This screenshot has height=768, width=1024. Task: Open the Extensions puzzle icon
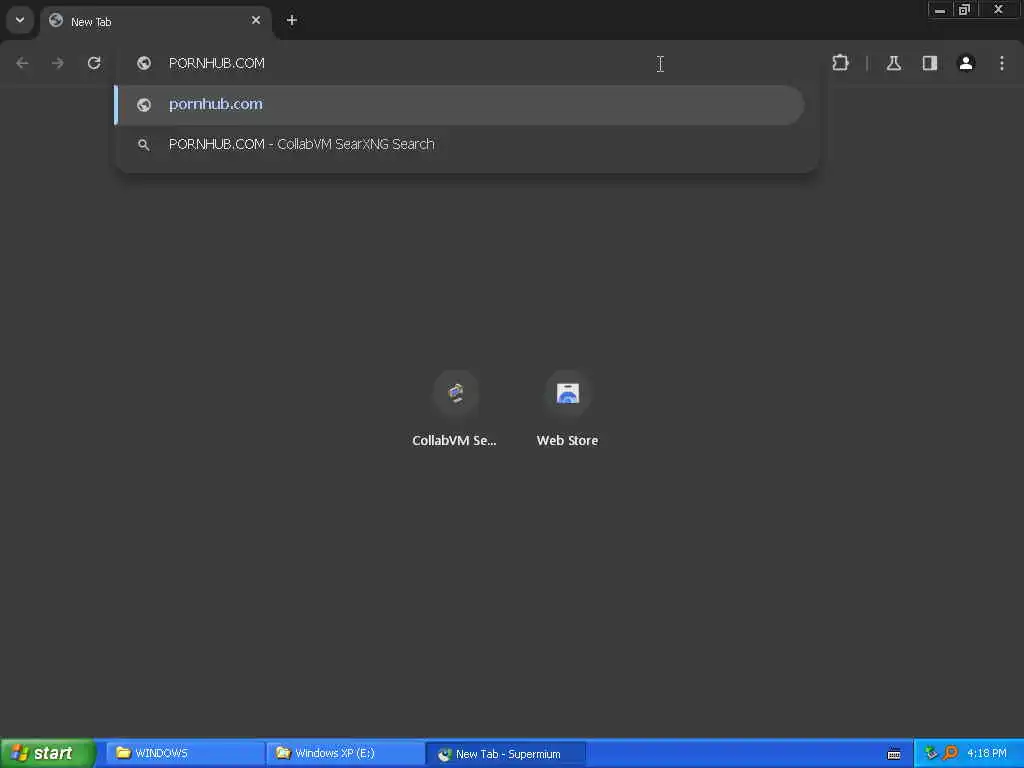(x=840, y=63)
